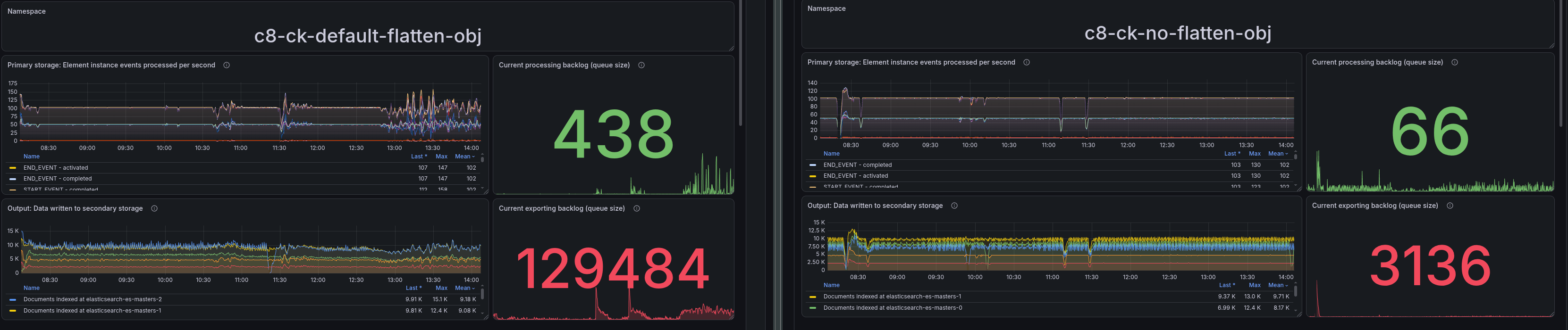
Task: Open info icon beside Output secondary storage, right dashboard
Action: pyautogui.click(x=954, y=206)
